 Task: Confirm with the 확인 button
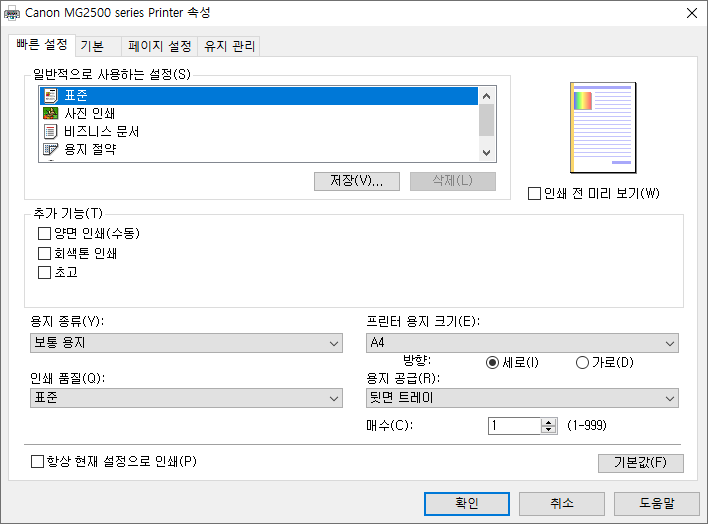pos(467,504)
